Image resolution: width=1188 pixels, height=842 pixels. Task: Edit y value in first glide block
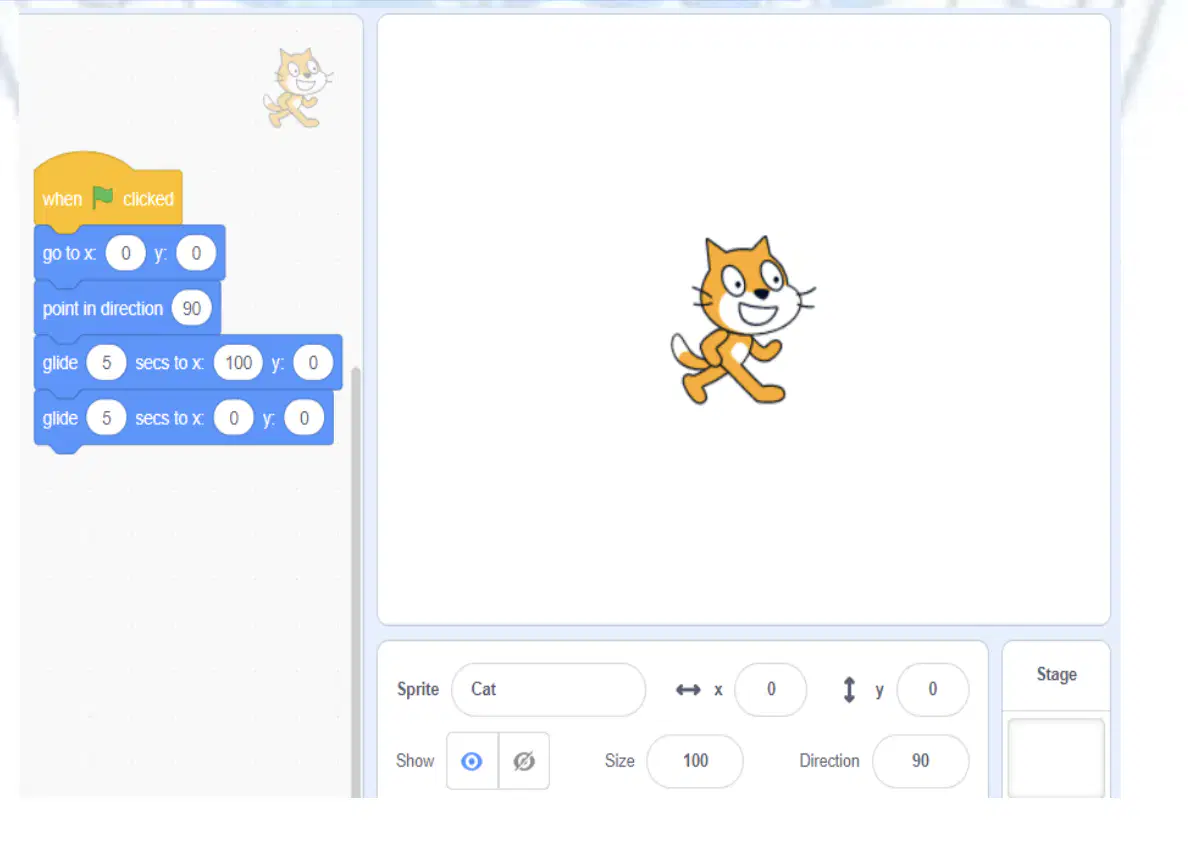[313, 363]
